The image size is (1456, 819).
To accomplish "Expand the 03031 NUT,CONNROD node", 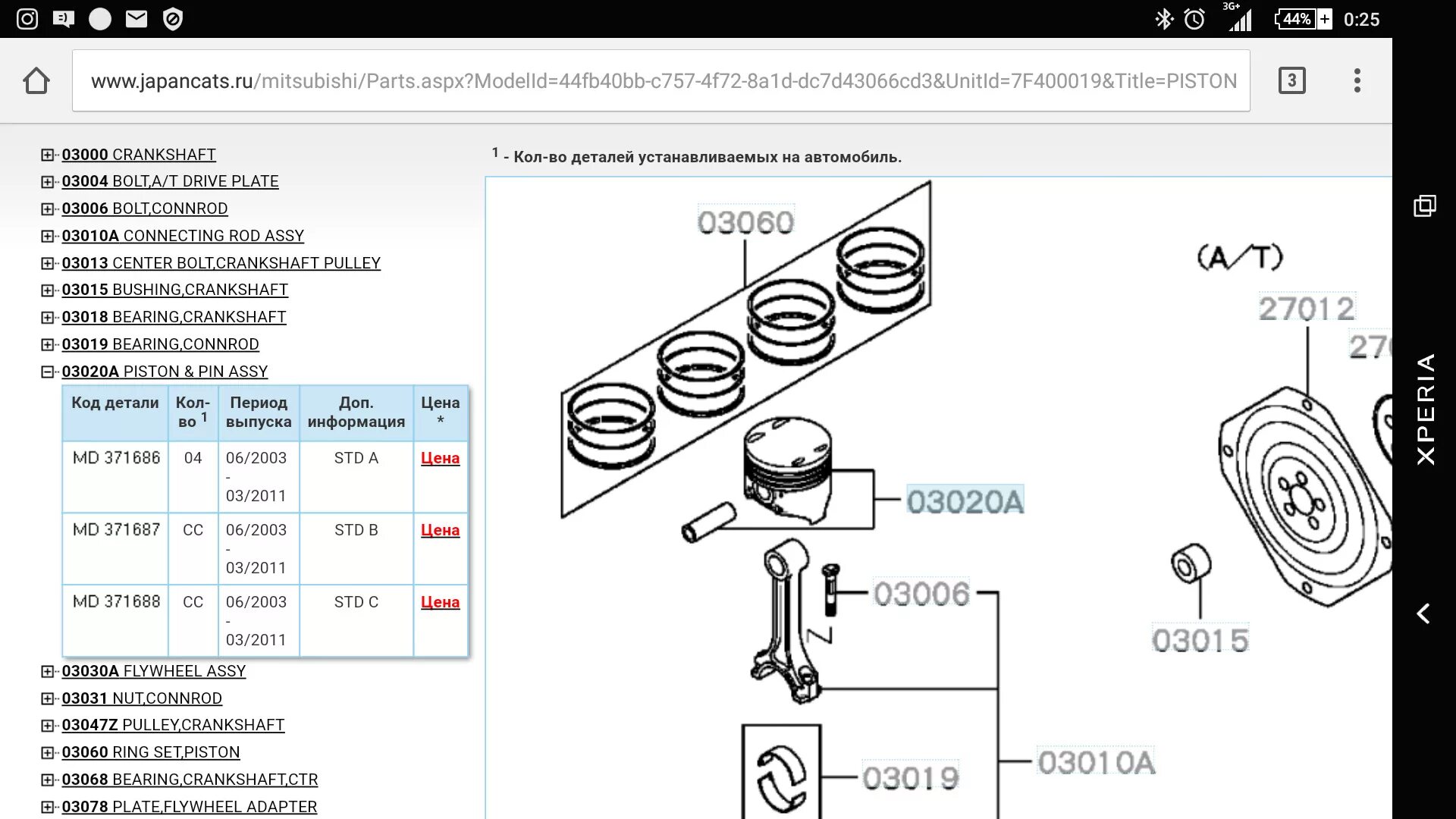I will (47, 699).
